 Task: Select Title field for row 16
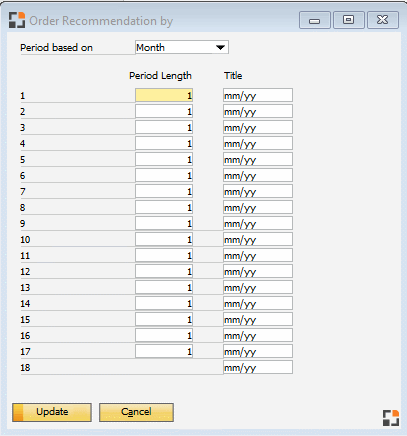pyautogui.click(x=258, y=335)
